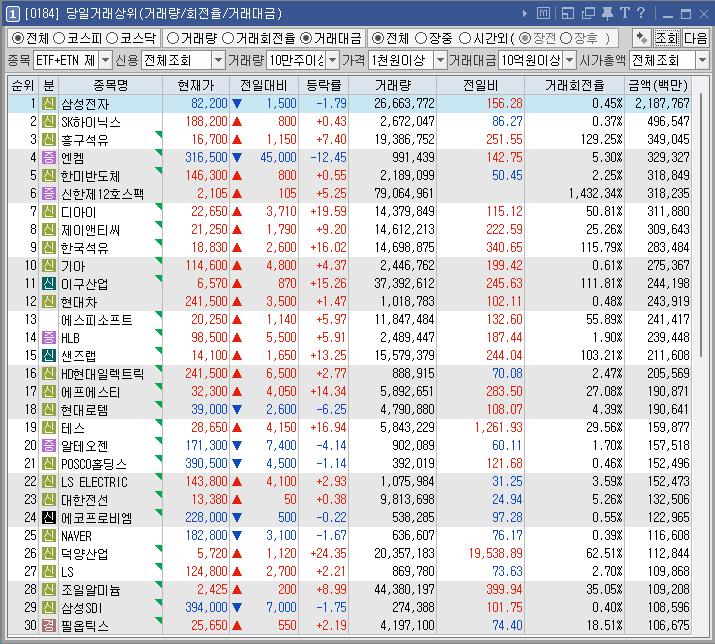Image resolution: width=715 pixels, height=644 pixels.
Task: Select the 거래회전율 radio button
Action: [228, 38]
